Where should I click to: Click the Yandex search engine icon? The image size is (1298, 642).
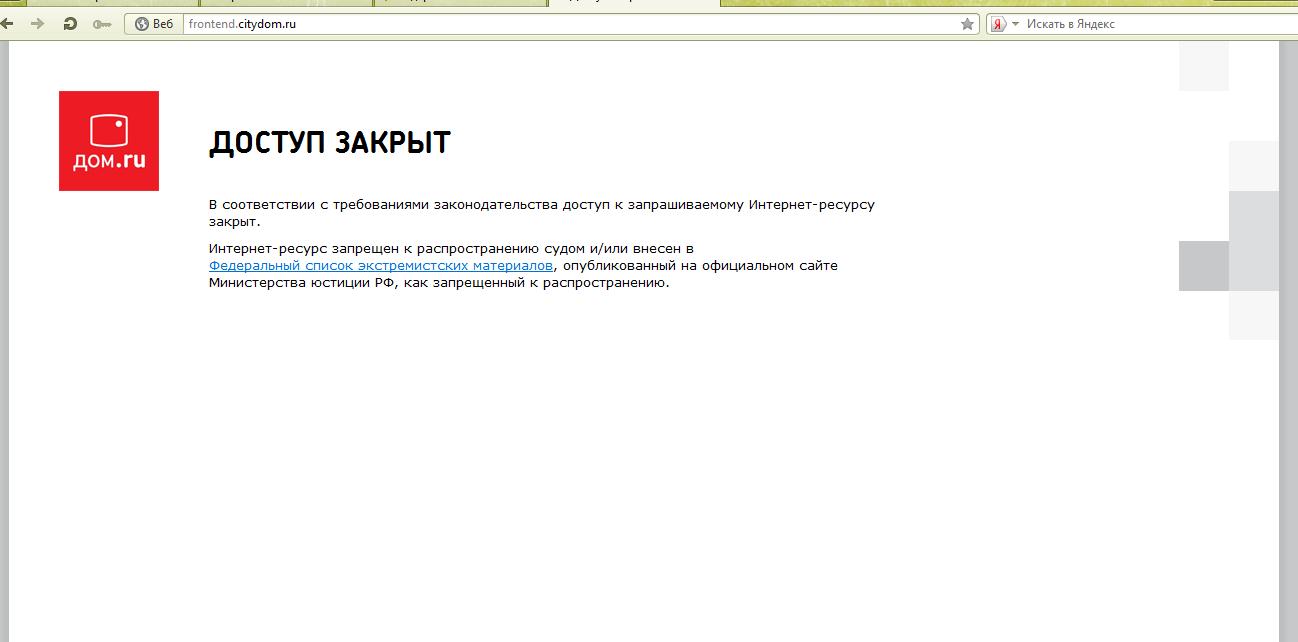pos(998,24)
